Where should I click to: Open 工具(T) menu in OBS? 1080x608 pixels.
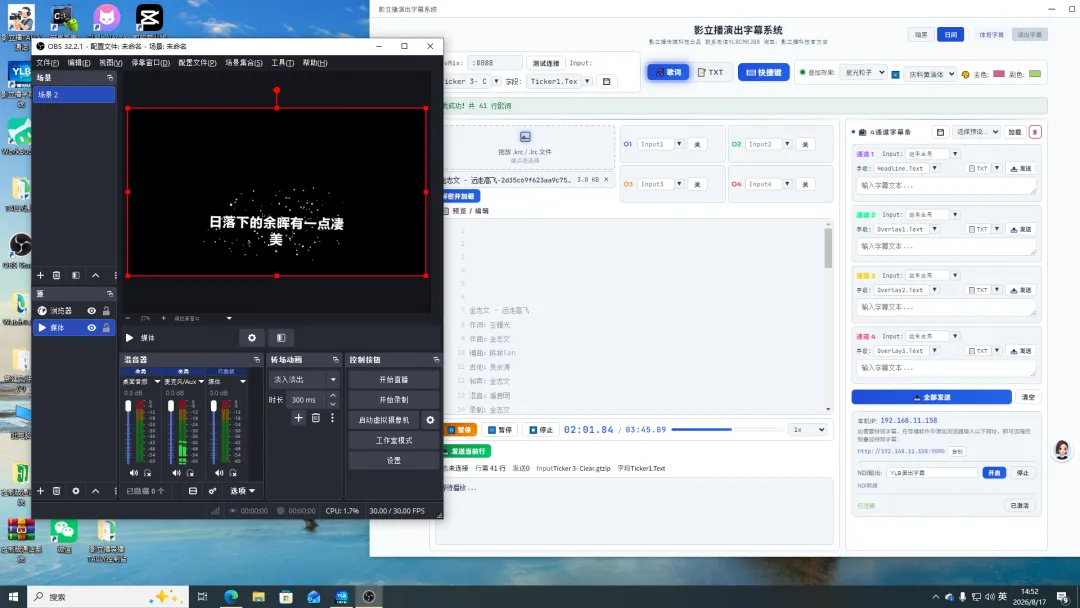tap(282, 63)
